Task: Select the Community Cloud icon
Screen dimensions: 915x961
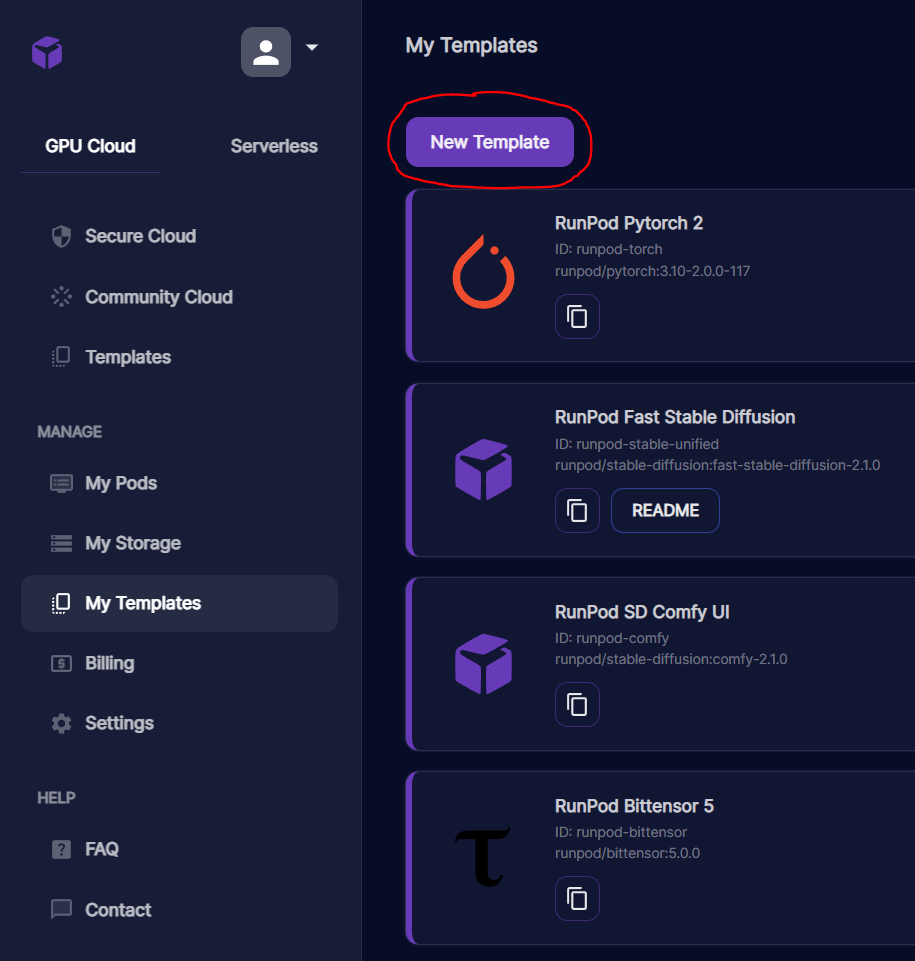Action: tap(61, 297)
